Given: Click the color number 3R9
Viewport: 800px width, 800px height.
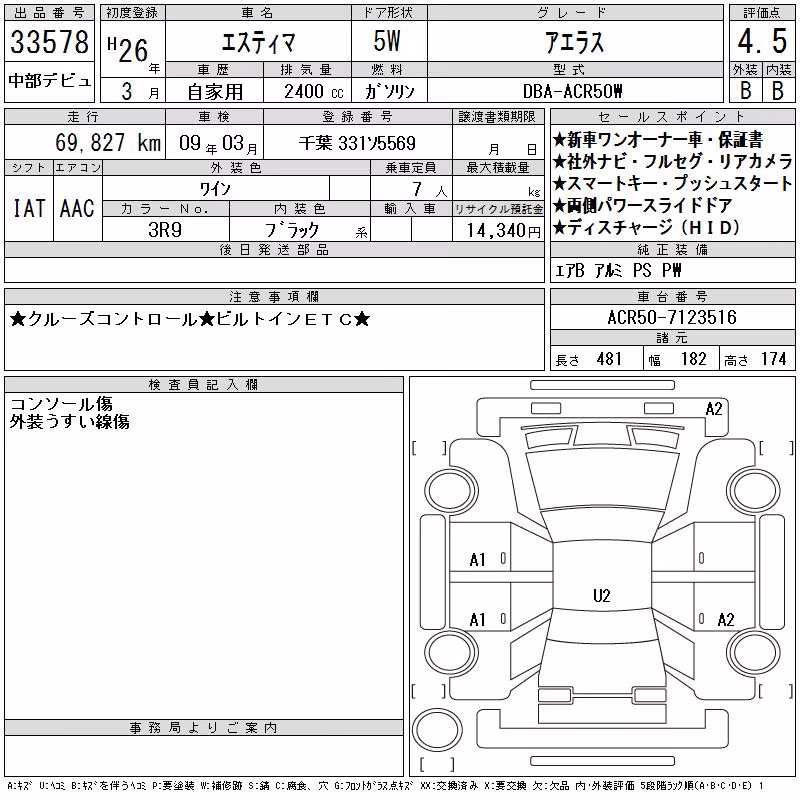Looking at the screenshot, I should click(165, 230).
